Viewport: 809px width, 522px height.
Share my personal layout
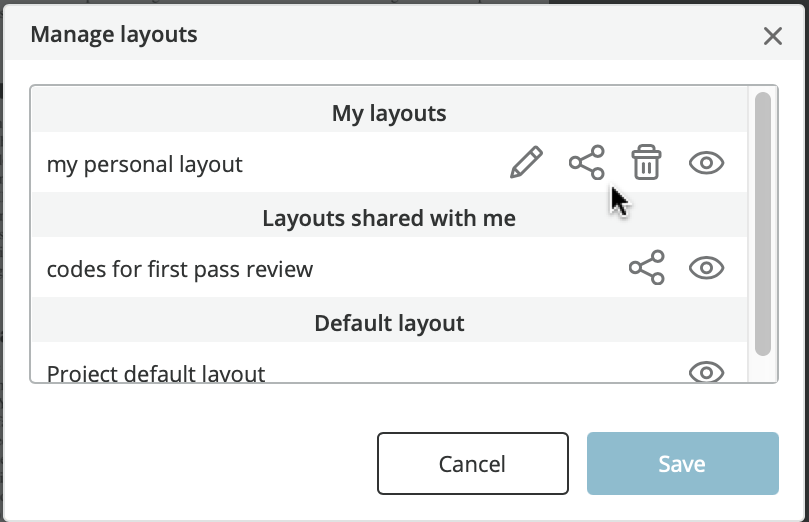(587, 162)
